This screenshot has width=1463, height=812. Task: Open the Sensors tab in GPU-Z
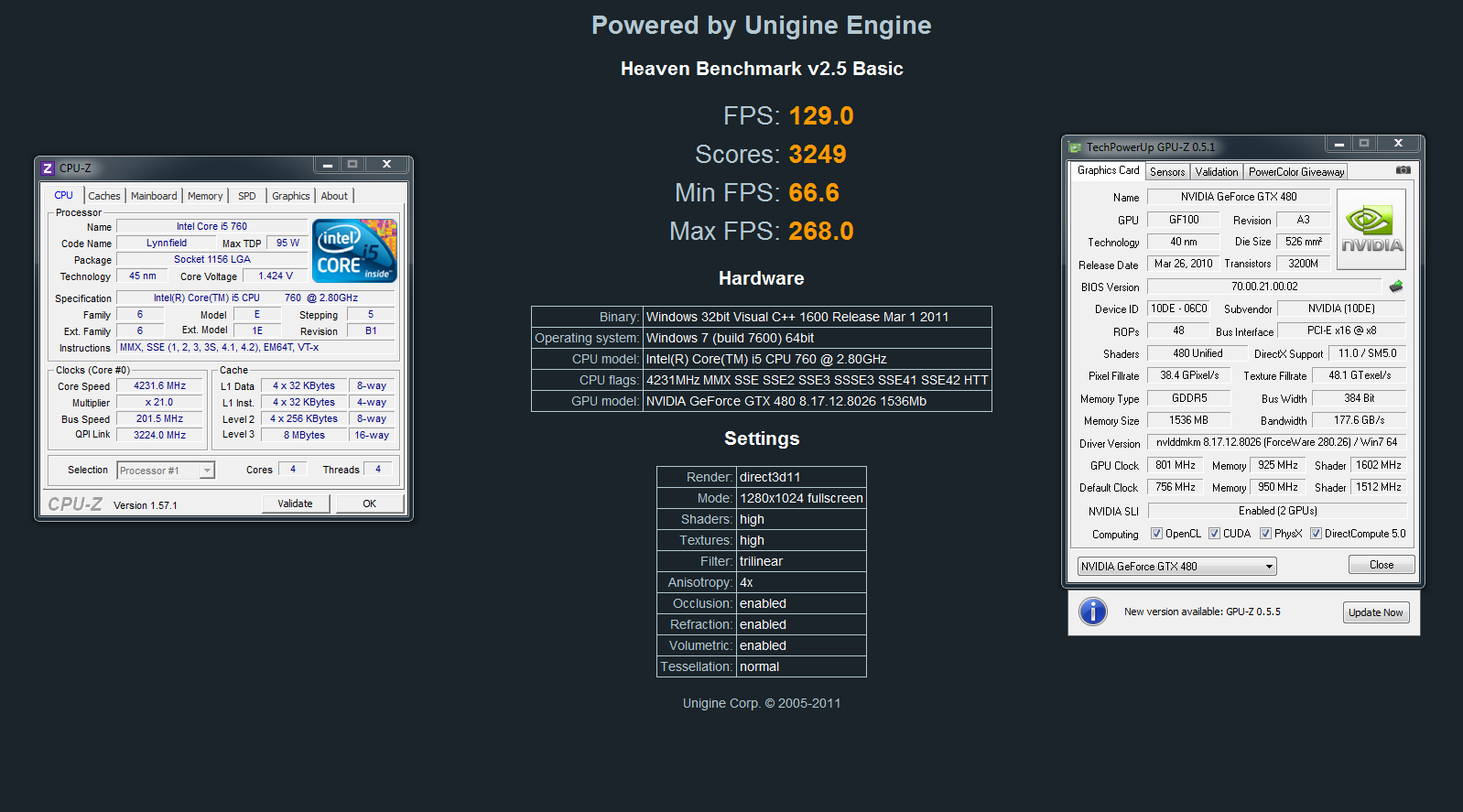click(x=1167, y=172)
